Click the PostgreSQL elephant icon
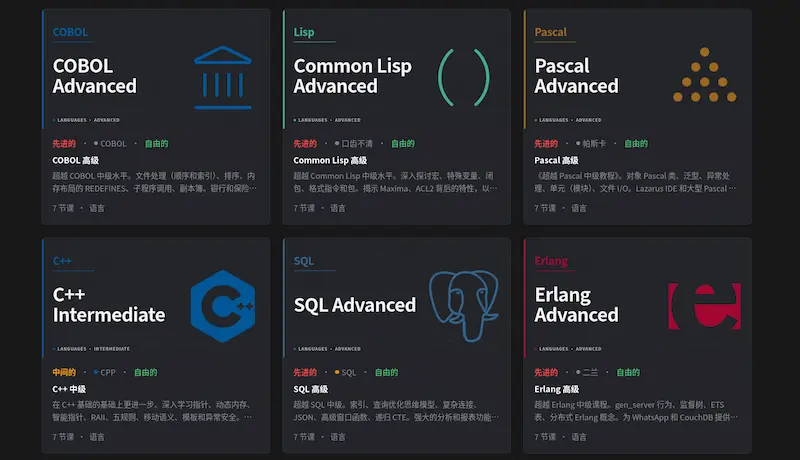The width and height of the screenshot is (800, 460). 464,305
